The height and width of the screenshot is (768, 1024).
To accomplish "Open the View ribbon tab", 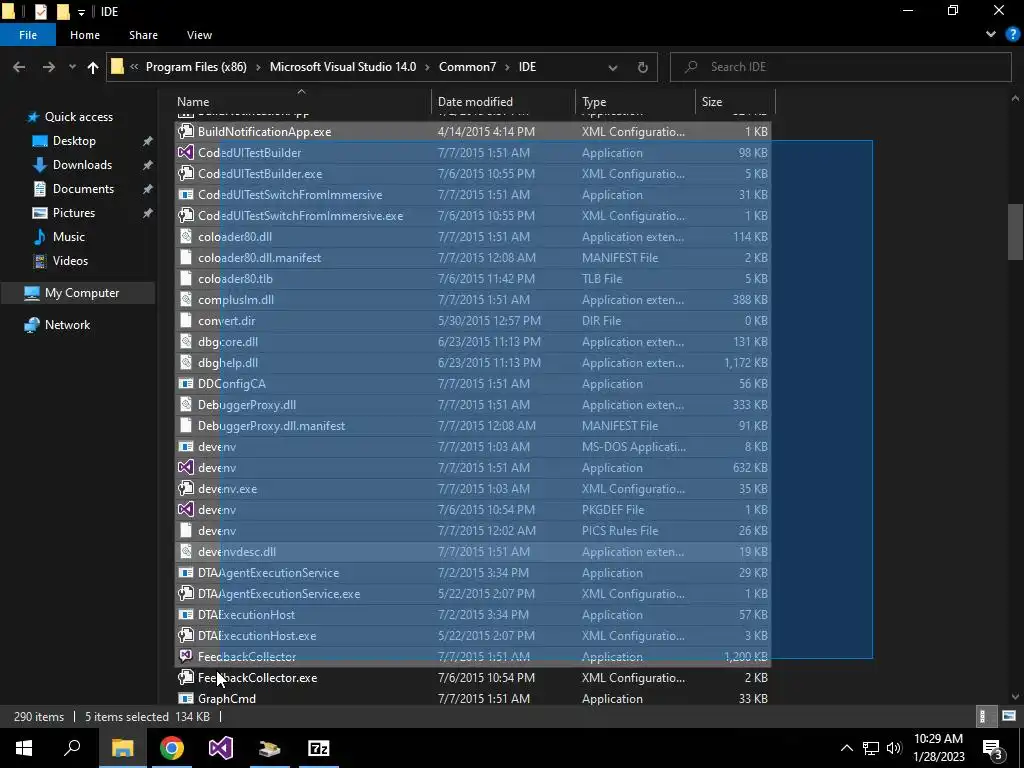I will tap(199, 35).
